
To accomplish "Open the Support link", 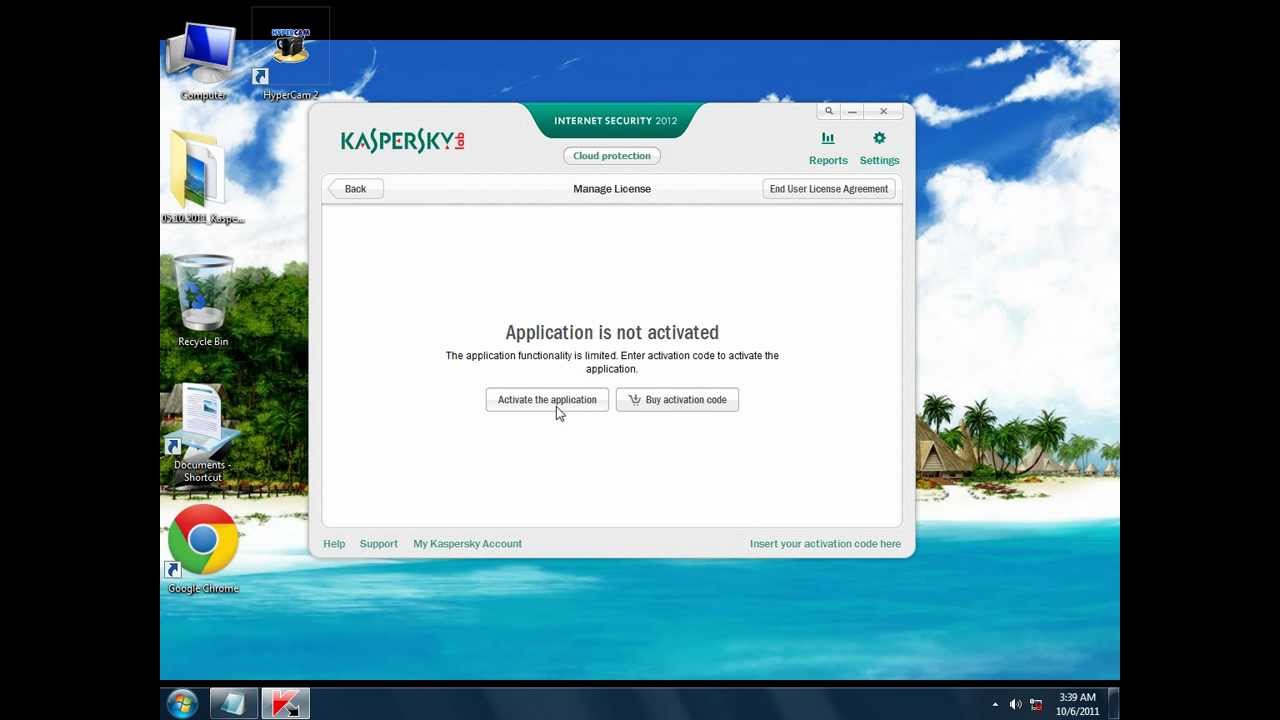I will point(378,544).
